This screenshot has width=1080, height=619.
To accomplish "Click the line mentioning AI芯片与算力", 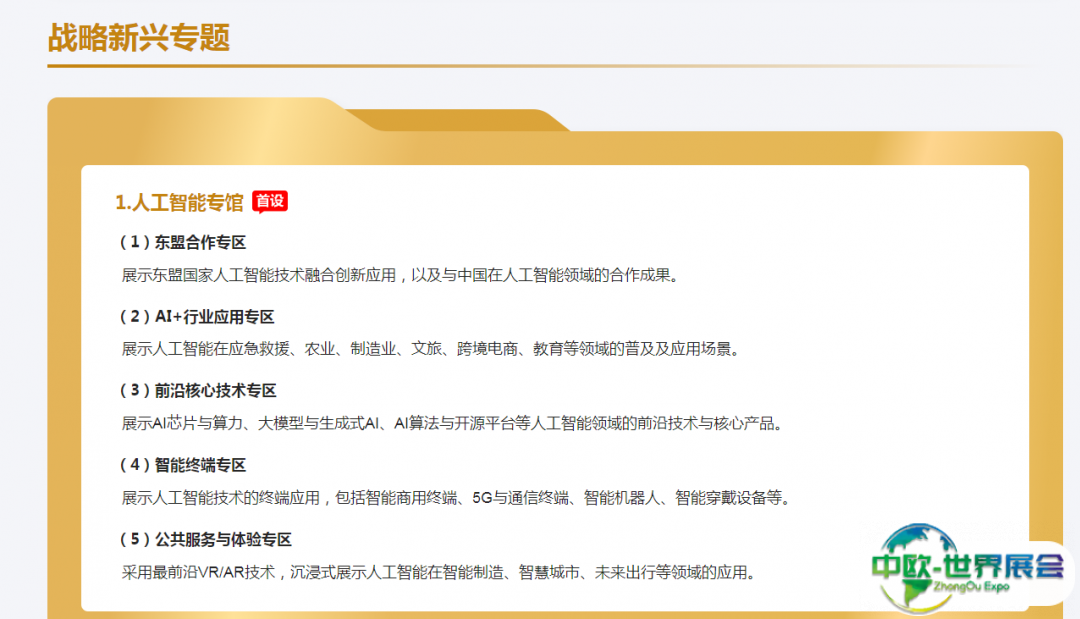I will (x=451, y=423).
